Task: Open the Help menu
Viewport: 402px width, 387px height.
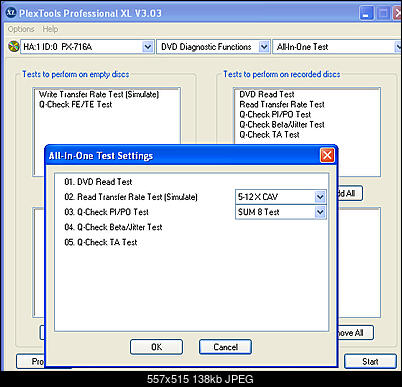Action: coord(50,29)
